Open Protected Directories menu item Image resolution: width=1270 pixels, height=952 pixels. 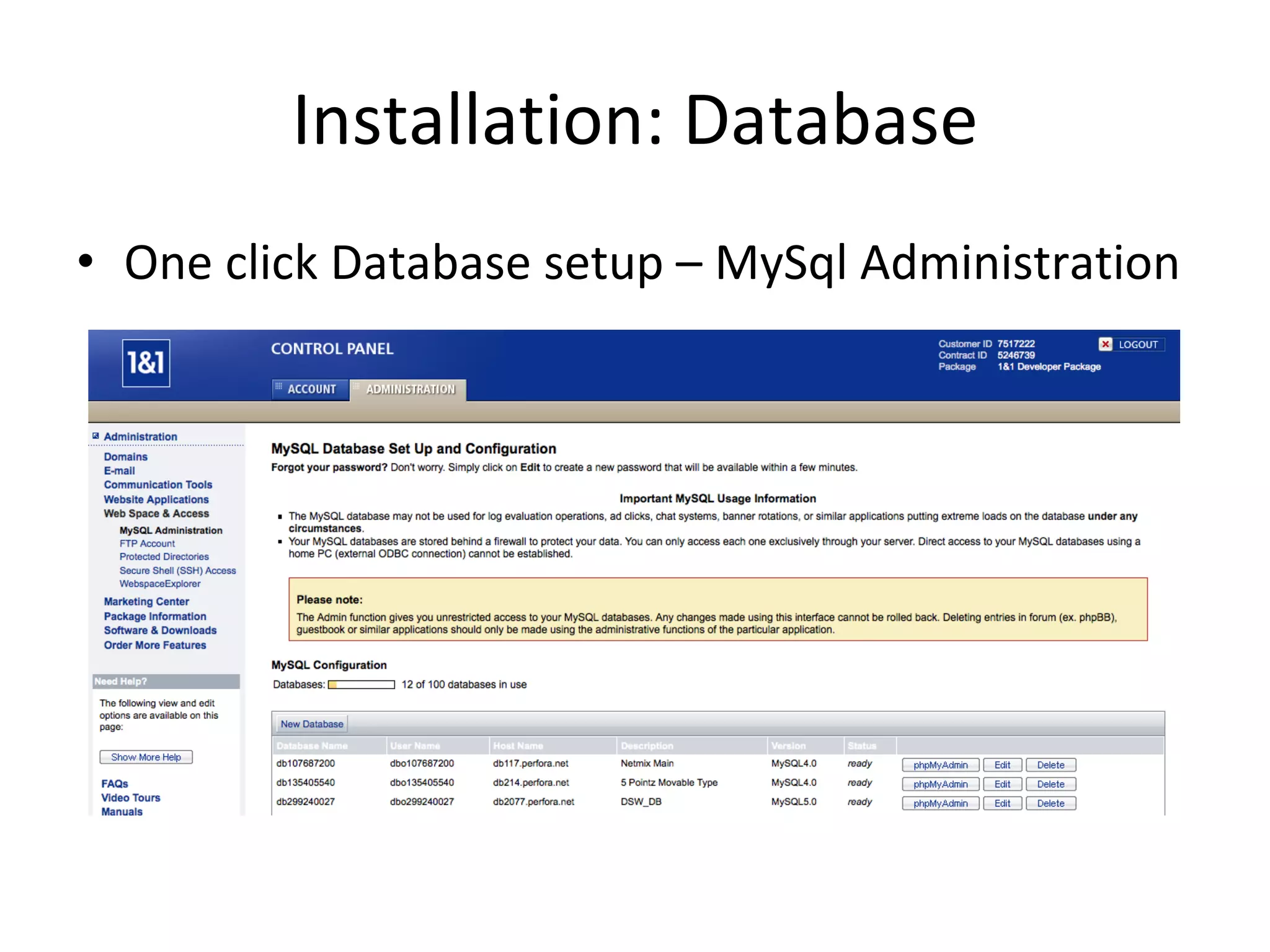pos(164,557)
